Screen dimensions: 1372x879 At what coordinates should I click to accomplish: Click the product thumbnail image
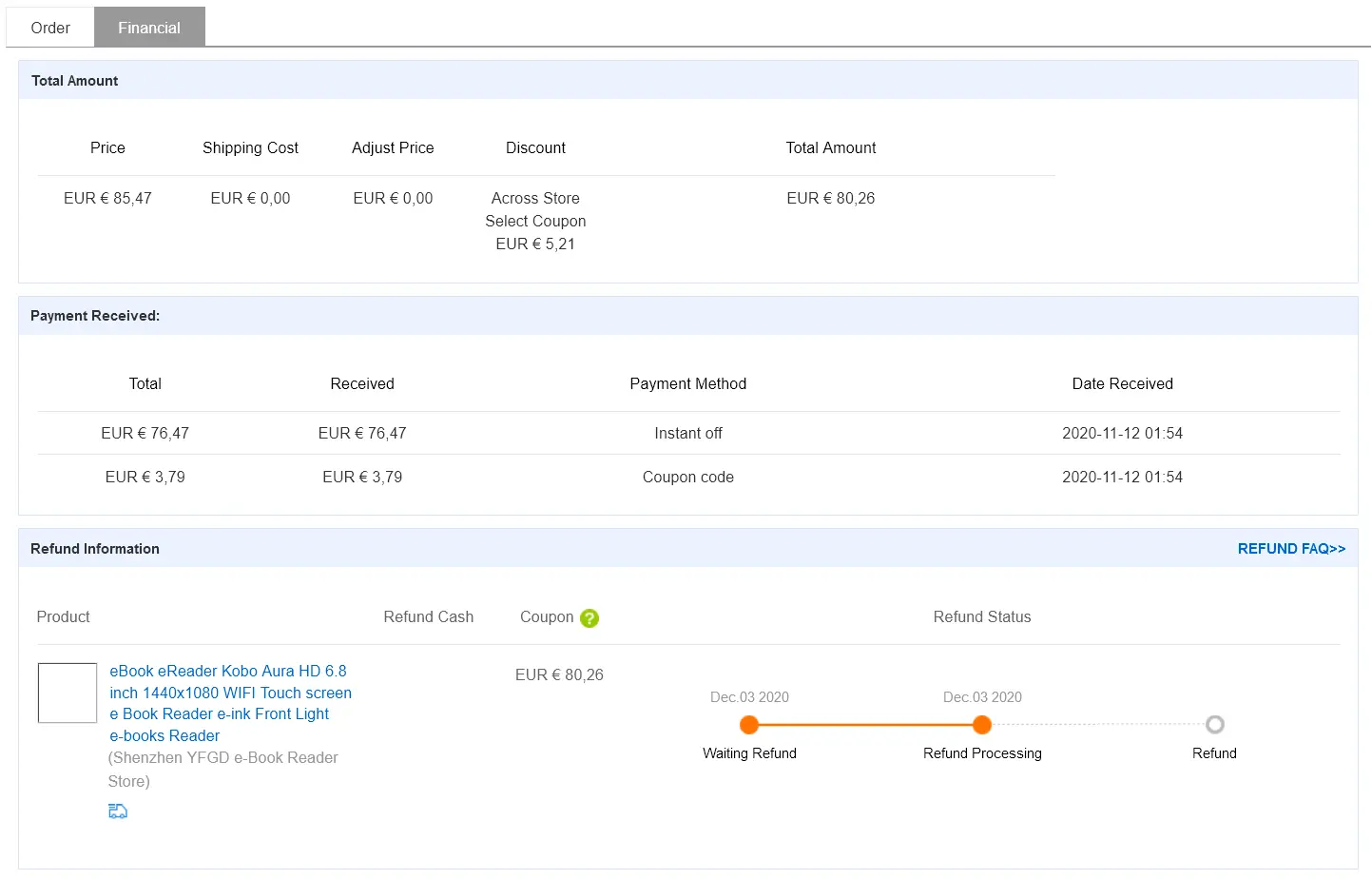pos(68,693)
